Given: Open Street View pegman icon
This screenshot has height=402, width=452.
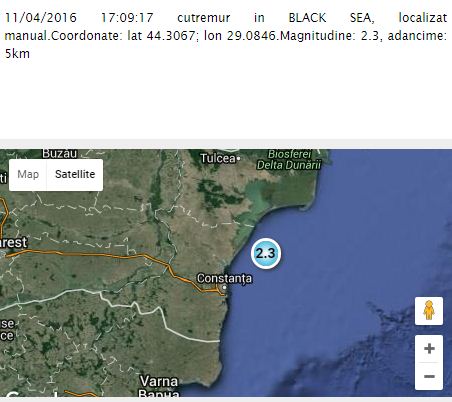Looking at the screenshot, I should pos(429,311).
